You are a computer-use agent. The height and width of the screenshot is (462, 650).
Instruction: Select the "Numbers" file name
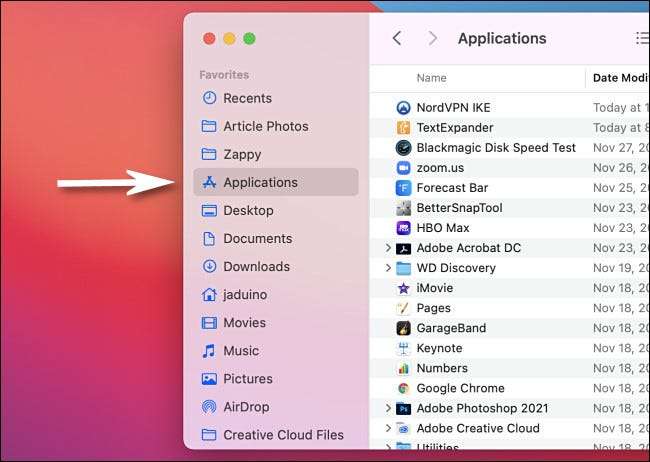click(x=442, y=368)
